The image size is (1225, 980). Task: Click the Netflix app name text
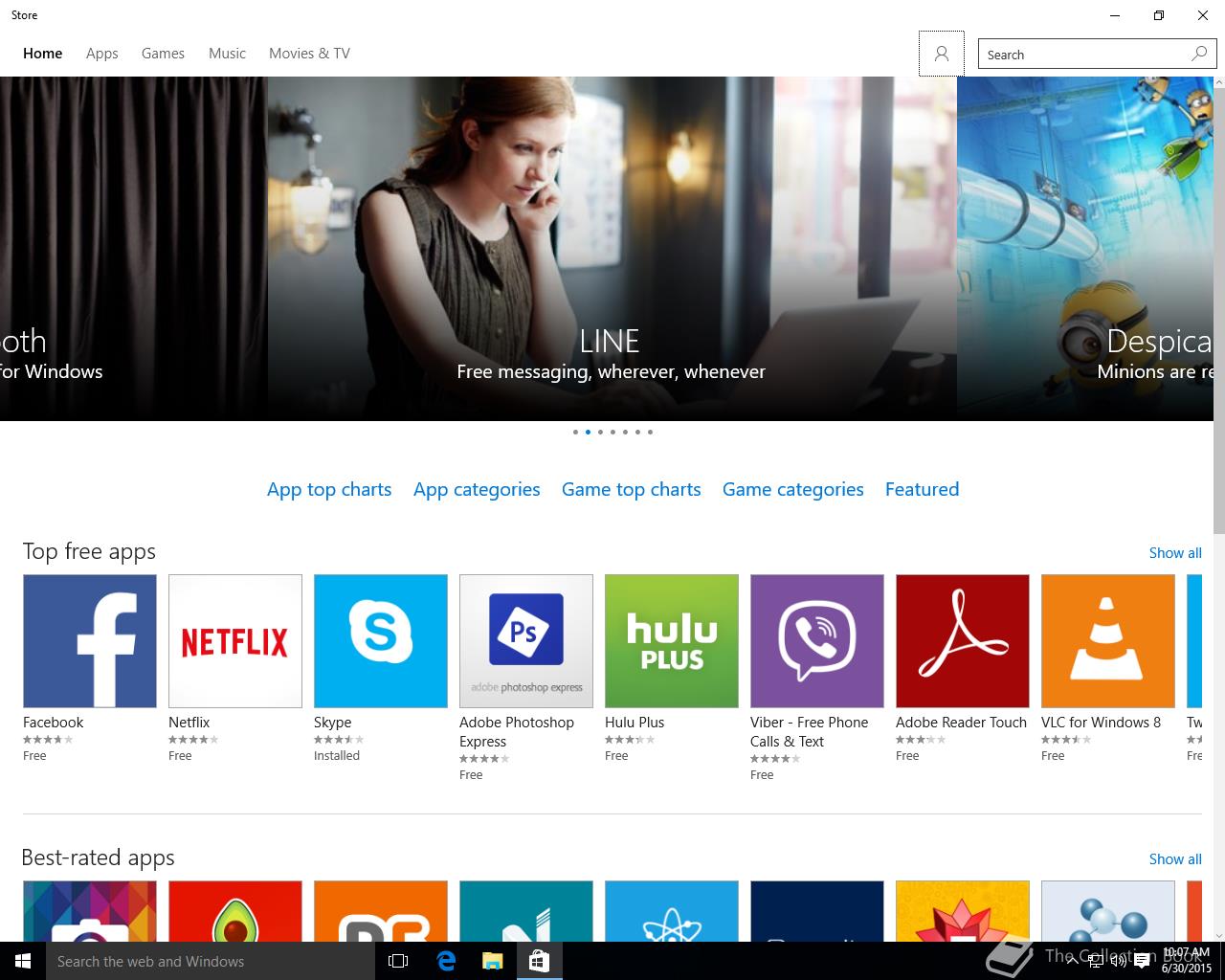click(189, 723)
